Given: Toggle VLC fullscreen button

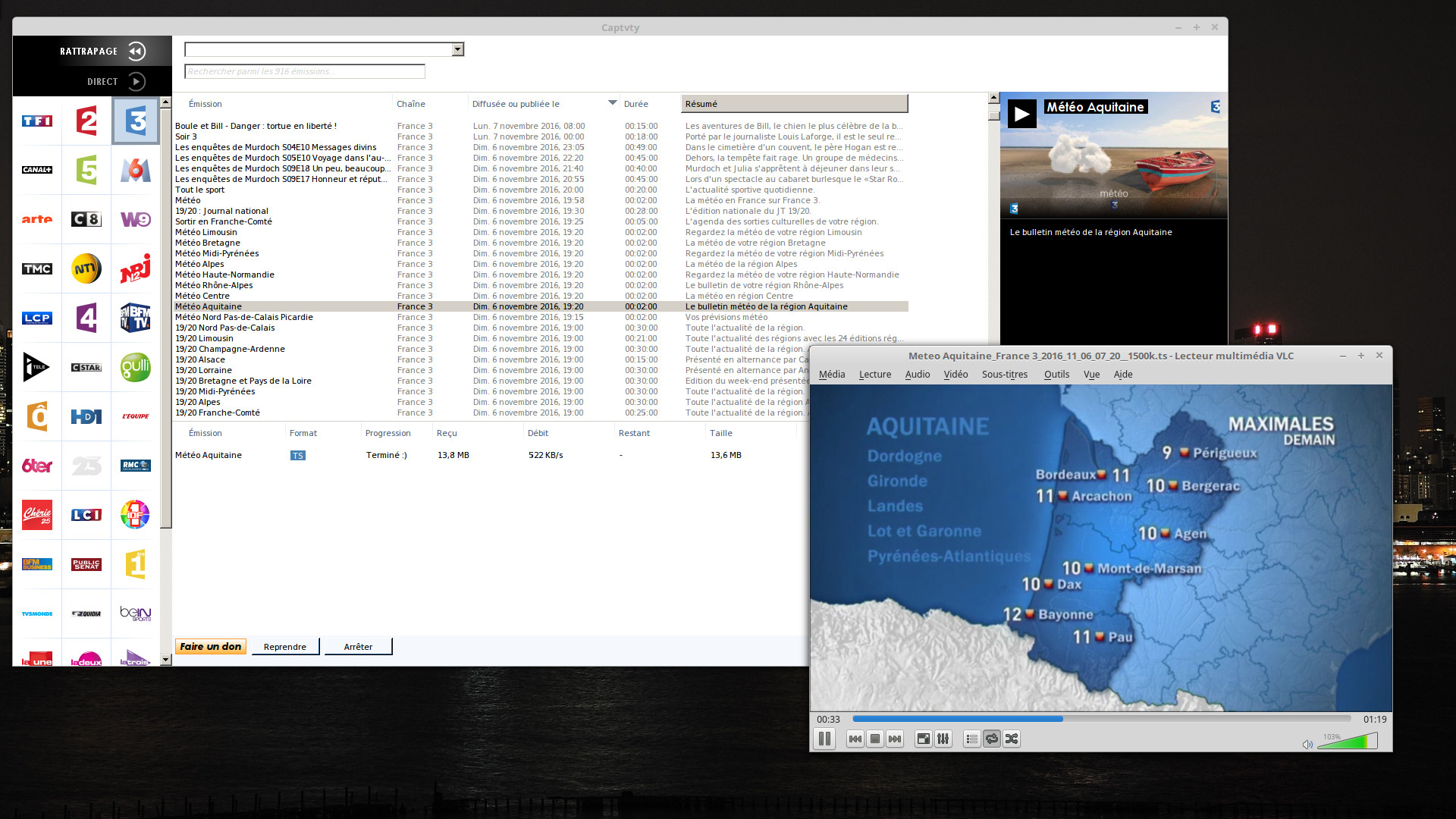Looking at the screenshot, I should pos(923,739).
